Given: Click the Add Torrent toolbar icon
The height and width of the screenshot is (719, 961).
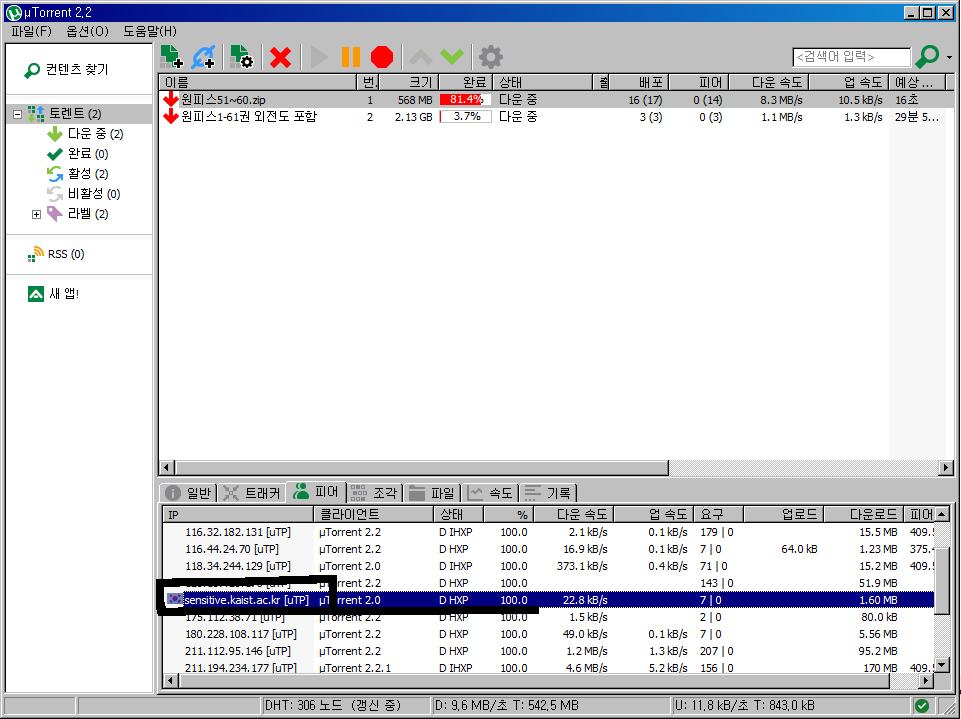Looking at the screenshot, I should [172, 57].
